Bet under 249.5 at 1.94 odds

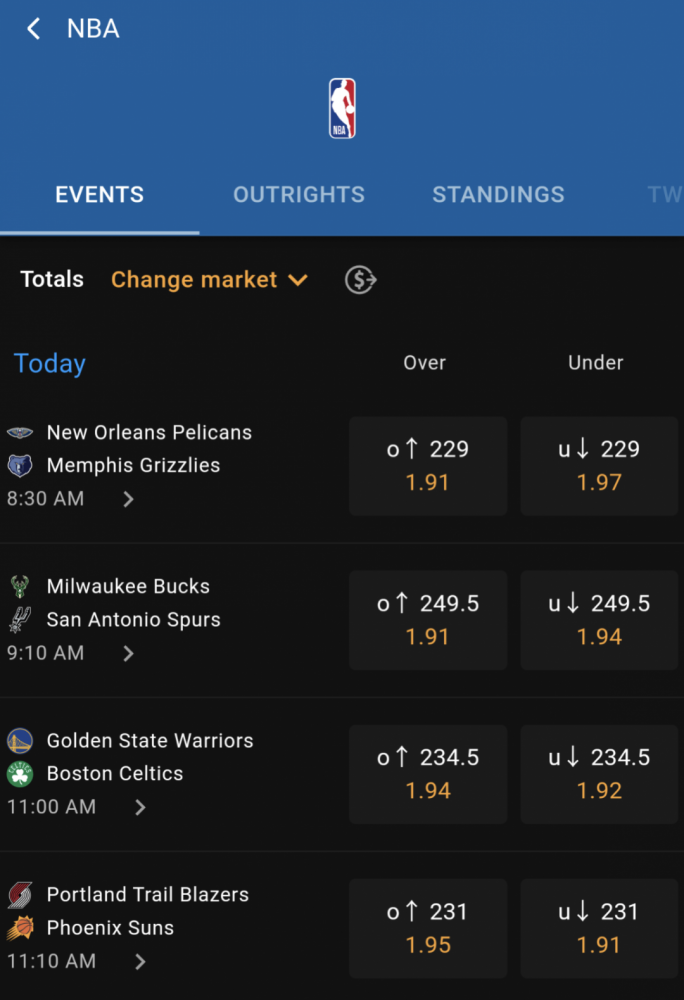coord(599,621)
